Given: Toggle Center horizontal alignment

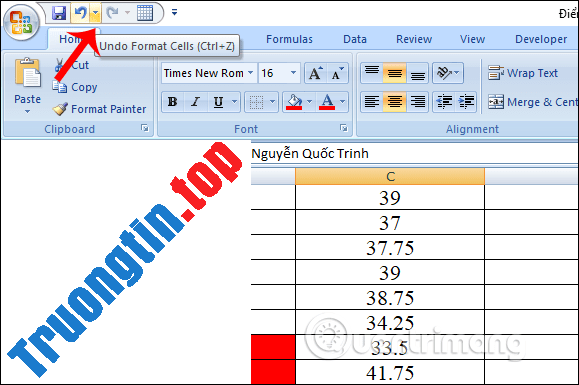Looking at the screenshot, I should [x=394, y=102].
